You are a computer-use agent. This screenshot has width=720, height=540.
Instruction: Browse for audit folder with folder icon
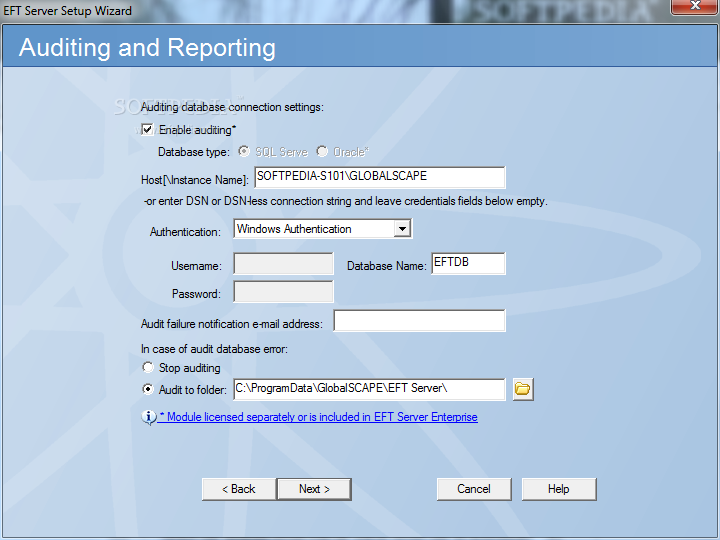coord(523,389)
